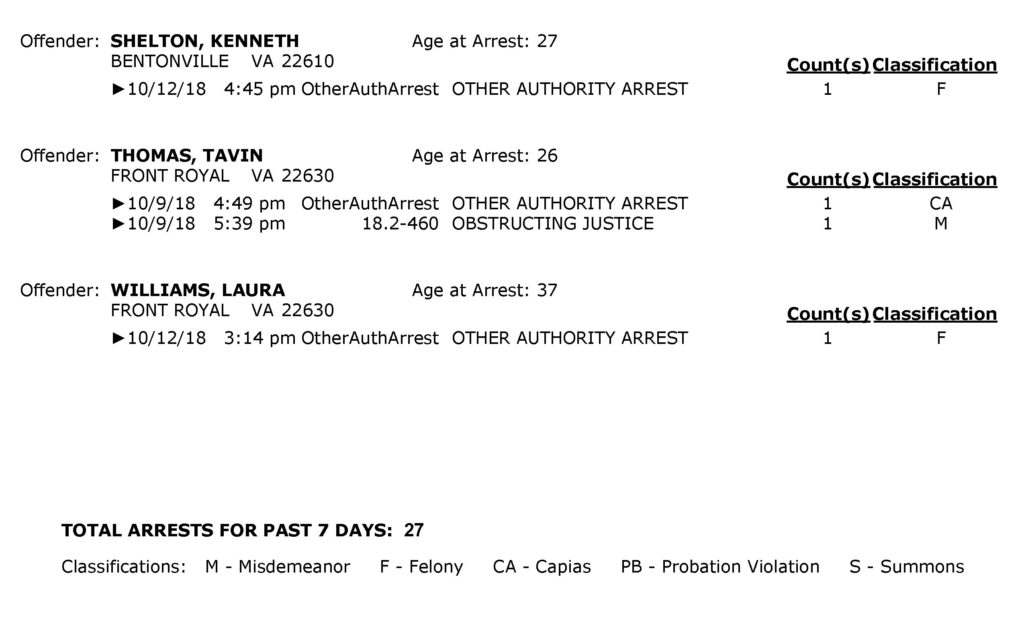Click the Classification header in Thomas's section

pyautogui.click(x=934, y=180)
